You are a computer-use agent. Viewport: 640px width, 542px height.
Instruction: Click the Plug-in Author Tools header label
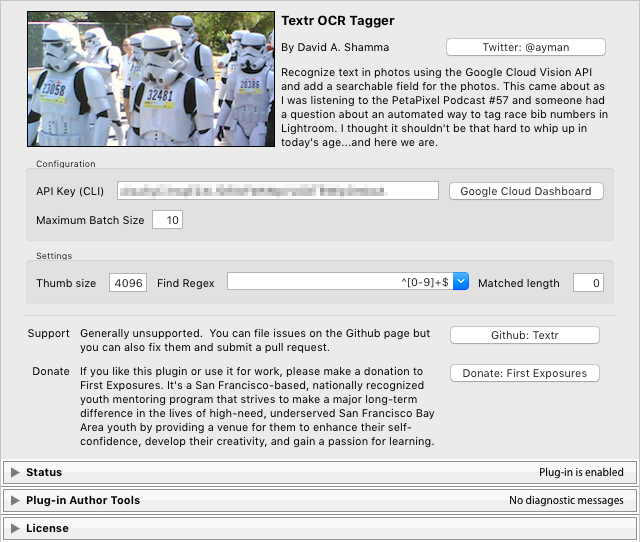click(83, 500)
